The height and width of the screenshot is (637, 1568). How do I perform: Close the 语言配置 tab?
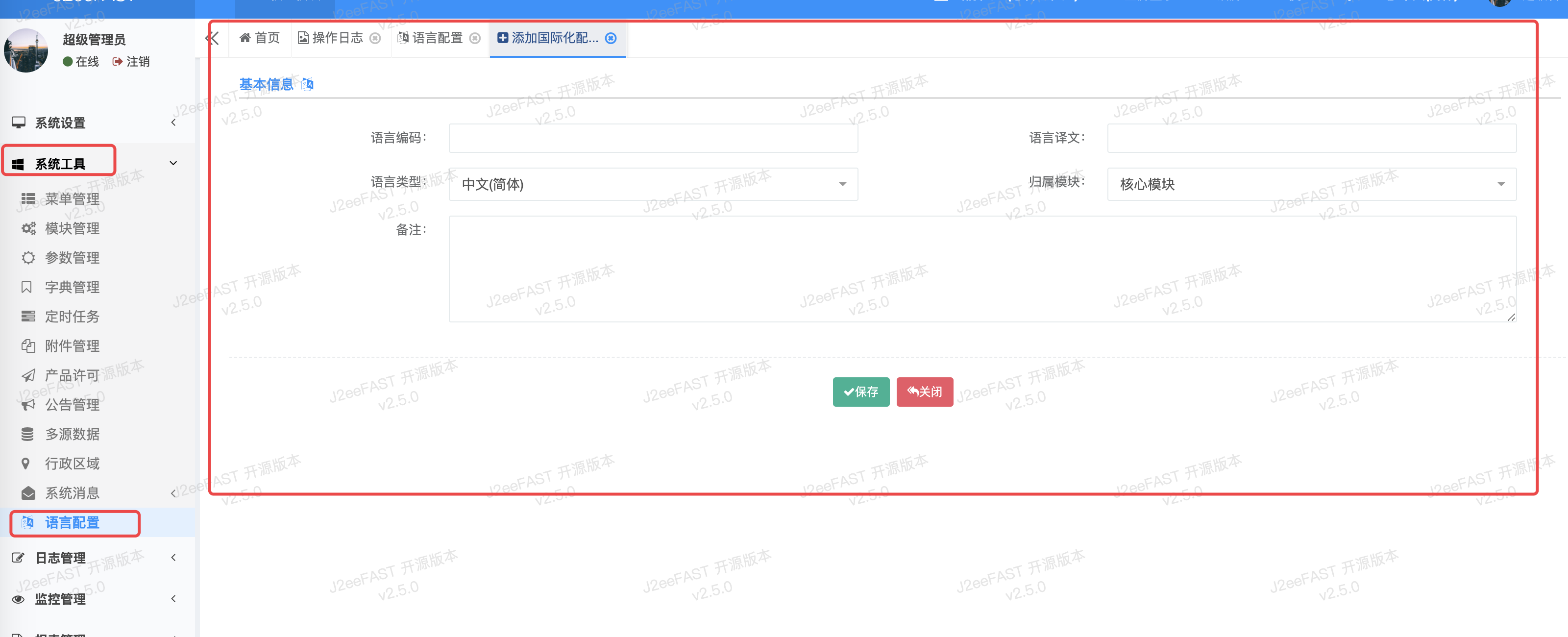475,38
